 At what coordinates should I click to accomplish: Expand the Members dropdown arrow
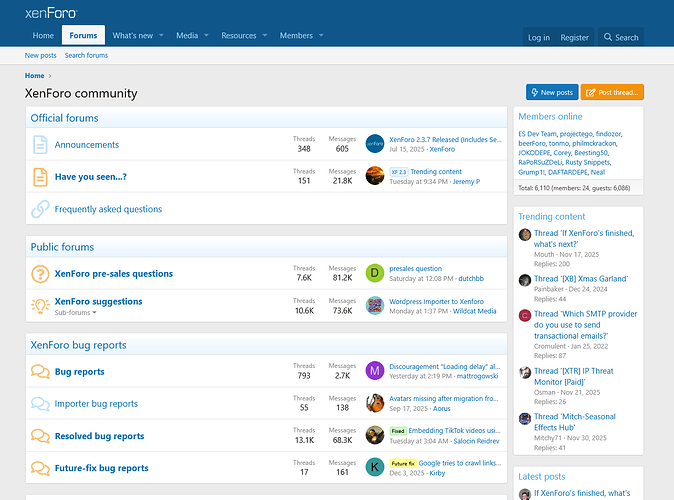coord(321,36)
